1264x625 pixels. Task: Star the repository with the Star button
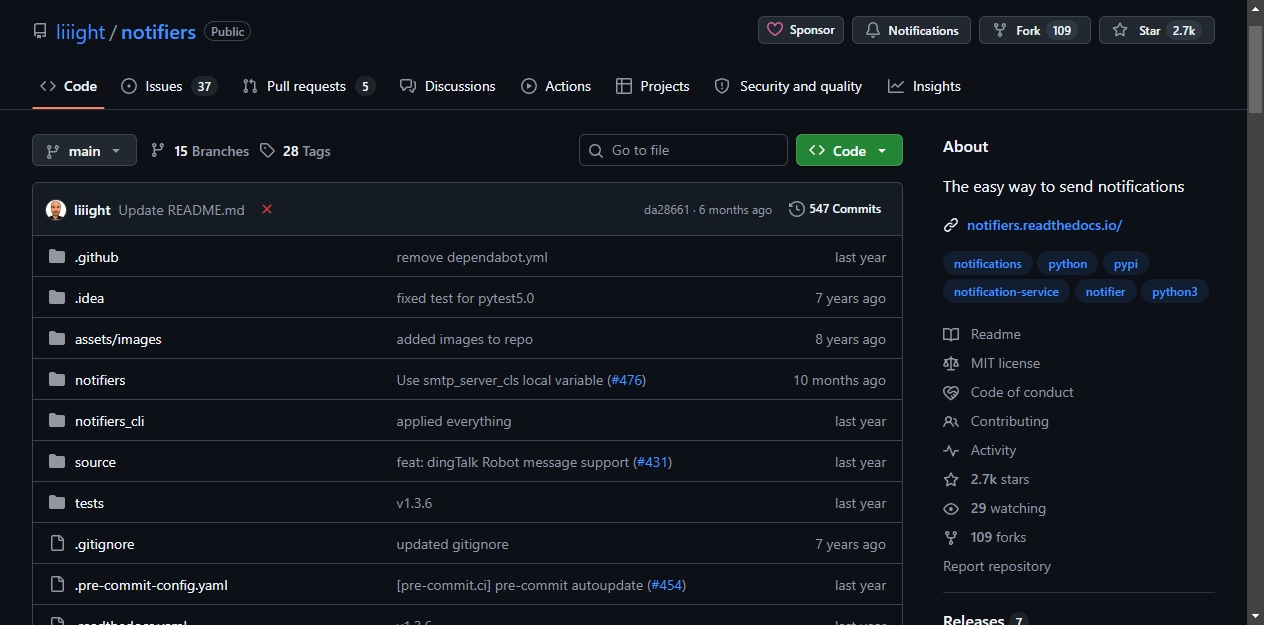[x=1156, y=30]
